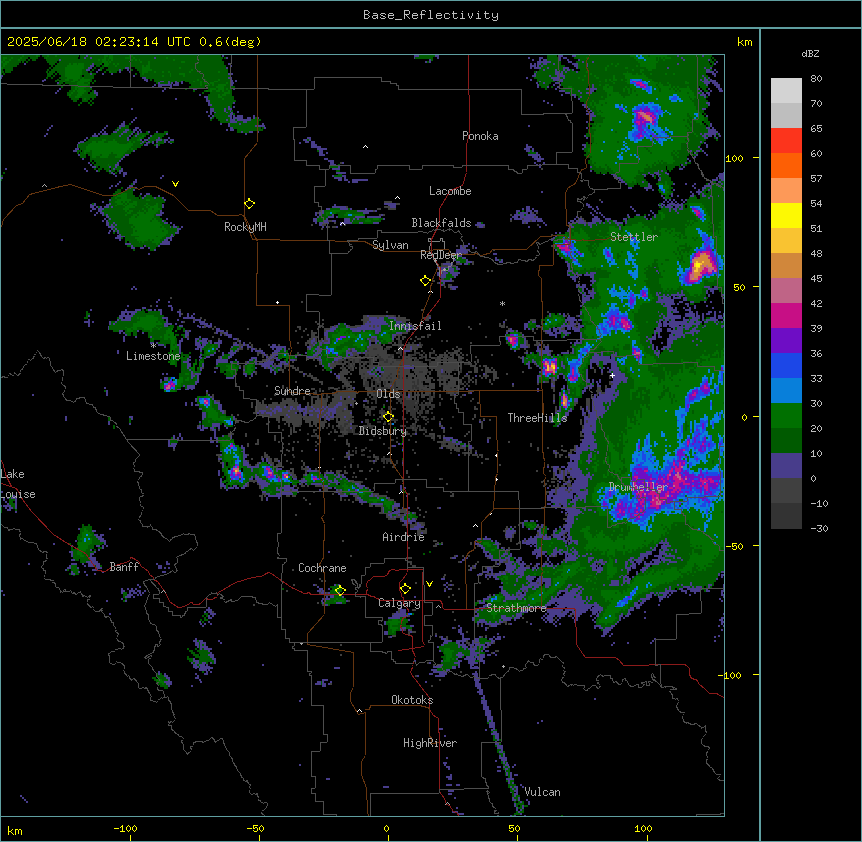
Task: Click the yellow diamond marker above Didsbury
Action: 388,417
